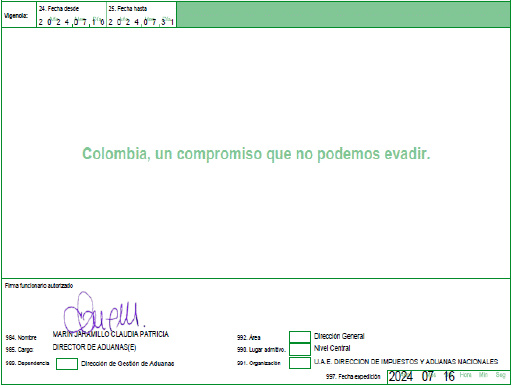The width and height of the screenshot is (514, 388).
Task: Click the Dirección de Gestión de Aduanas text
Action: coord(127,364)
